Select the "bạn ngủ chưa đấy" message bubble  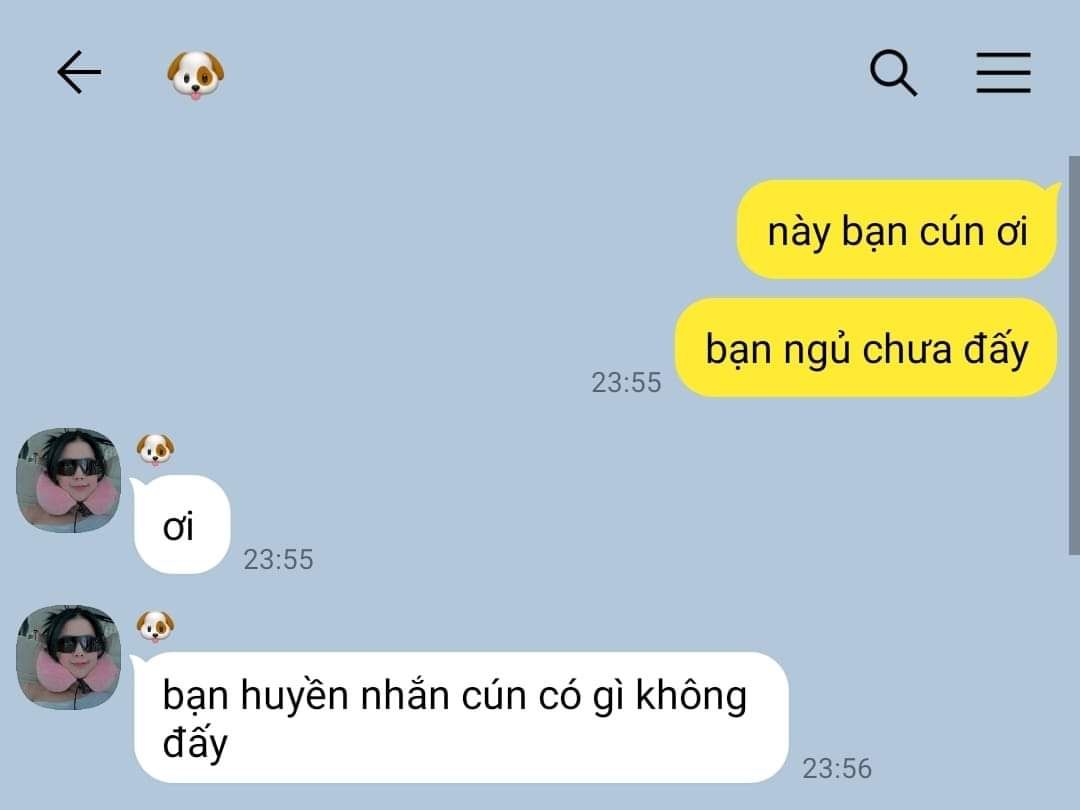(x=866, y=347)
